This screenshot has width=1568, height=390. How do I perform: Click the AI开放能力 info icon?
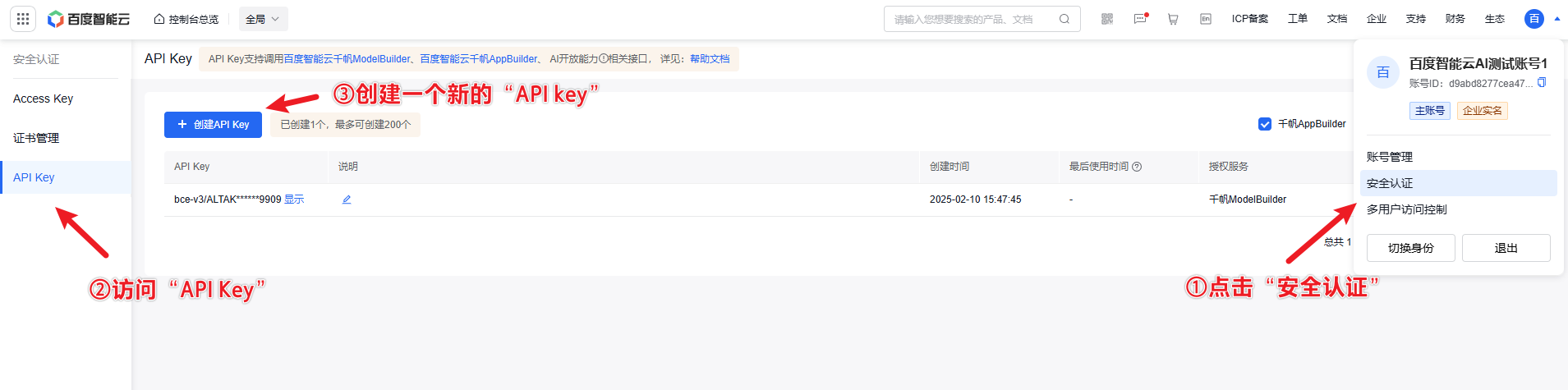coord(604,59)
